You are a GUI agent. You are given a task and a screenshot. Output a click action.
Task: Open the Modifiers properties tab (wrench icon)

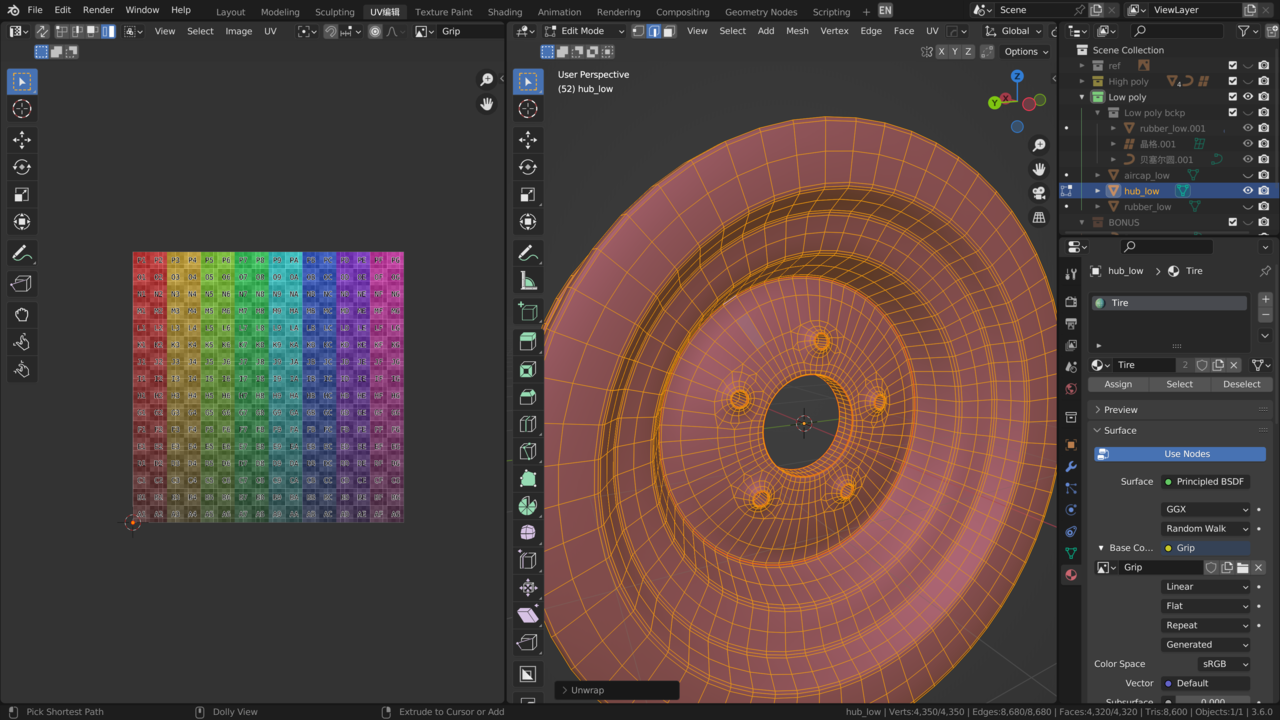tap(1071, 467)
